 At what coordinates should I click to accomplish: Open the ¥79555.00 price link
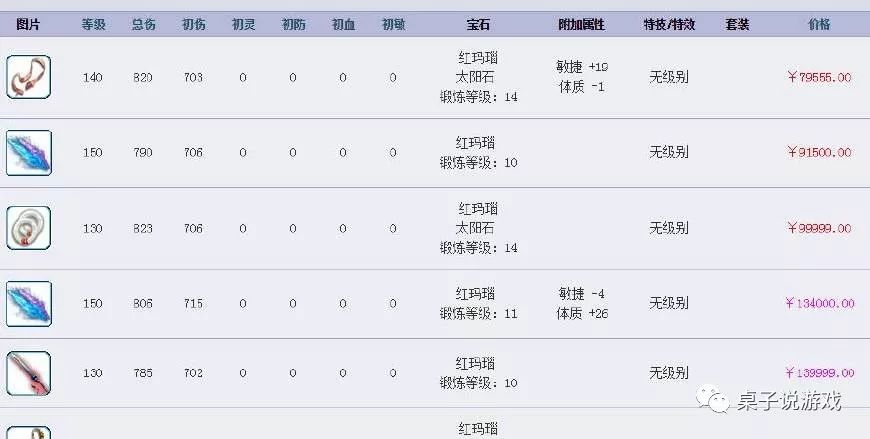(819, 77)
